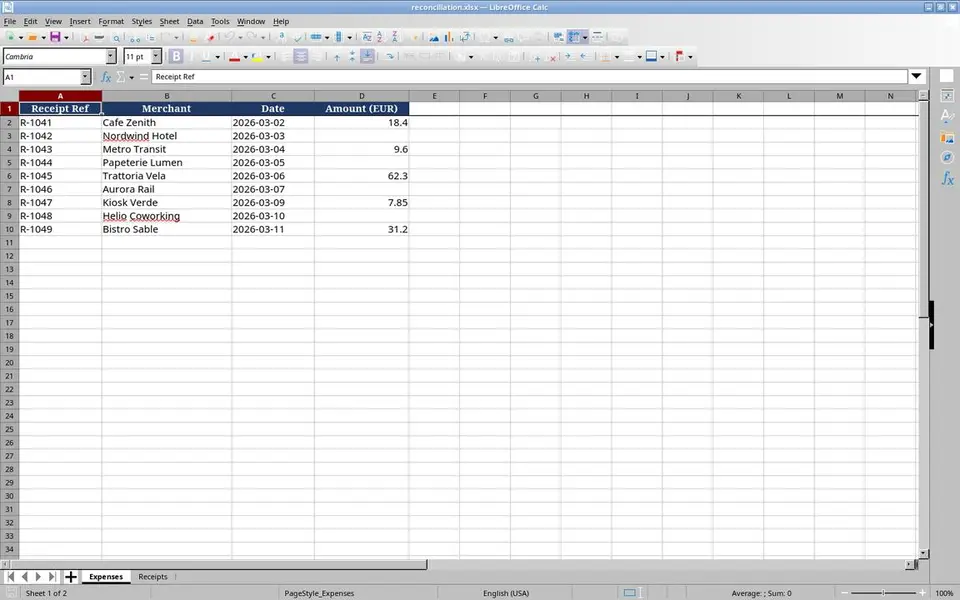Screen dimensions: 960x600
Task: Click the Print icon
Action: point(99,37)
